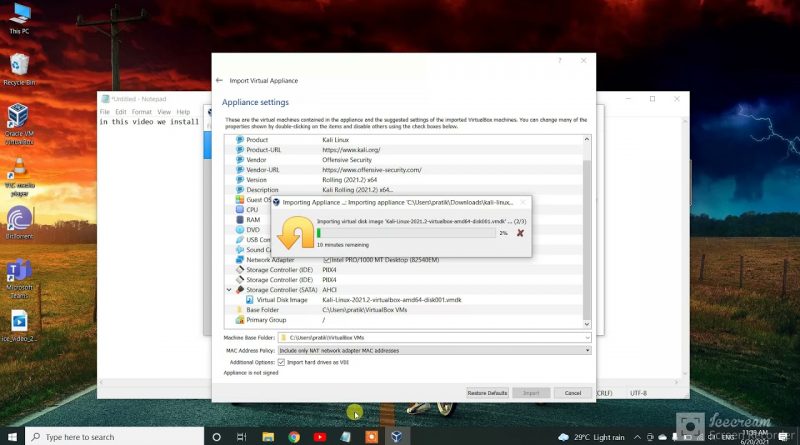Click the Cancel button in the wizard
The image size is (800, 445).
click(572, 393)
